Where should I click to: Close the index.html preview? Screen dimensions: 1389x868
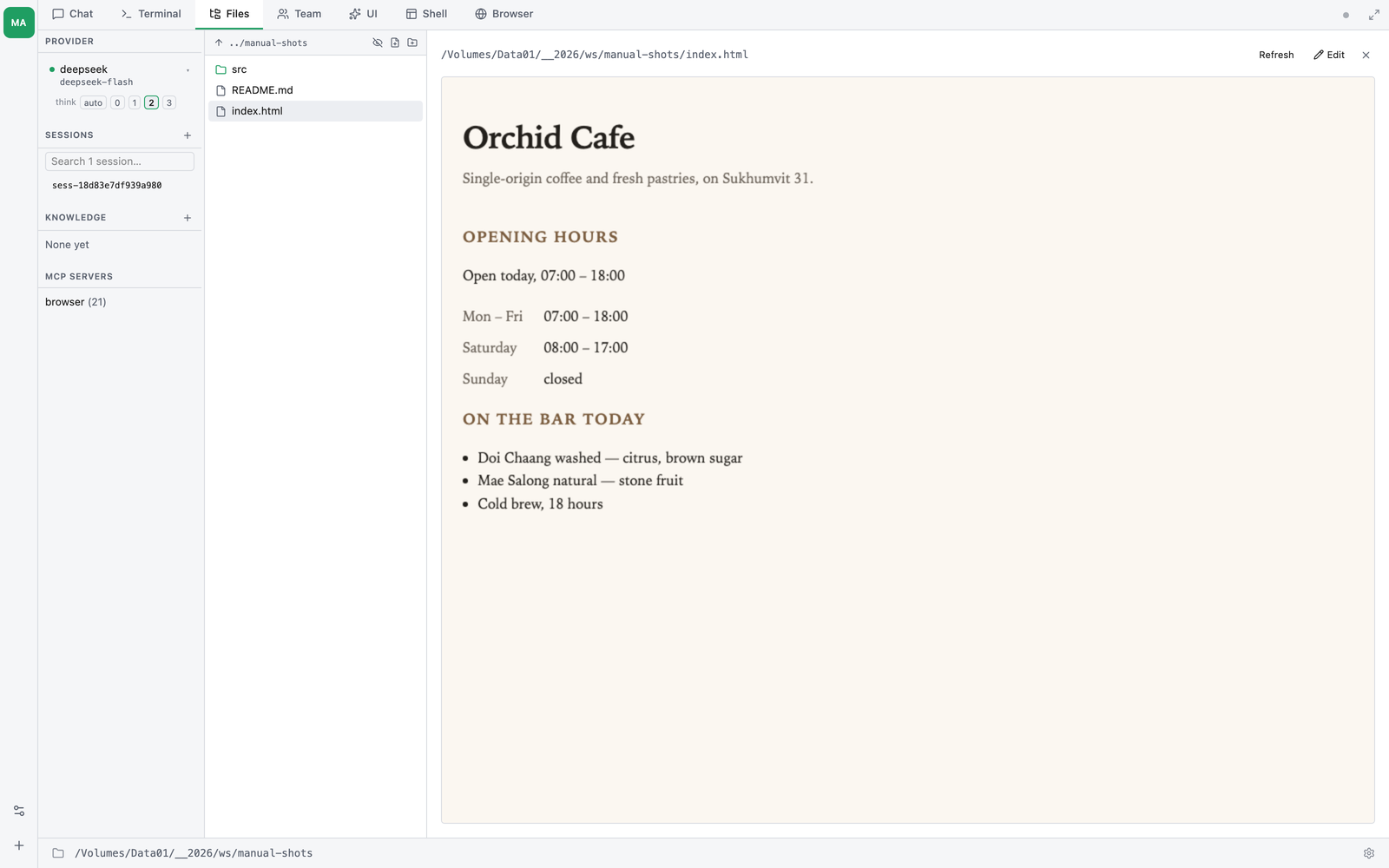[x=1366, y=55]
